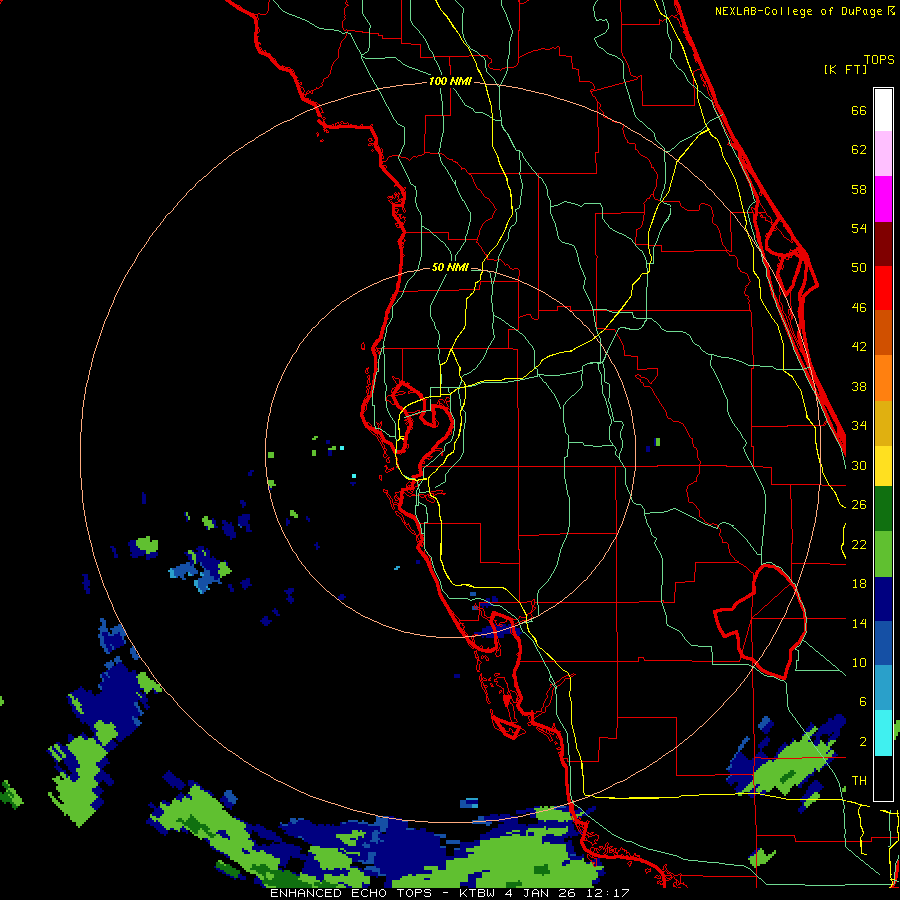Click the "38" legend value
The image size is (900, 900).
point(859,386)
